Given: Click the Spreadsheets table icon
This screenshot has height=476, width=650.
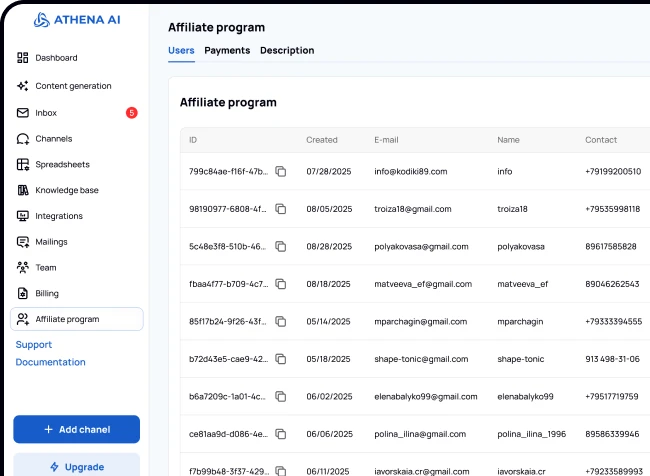Looking at the screenshot, I should click(x=23, y=164).
